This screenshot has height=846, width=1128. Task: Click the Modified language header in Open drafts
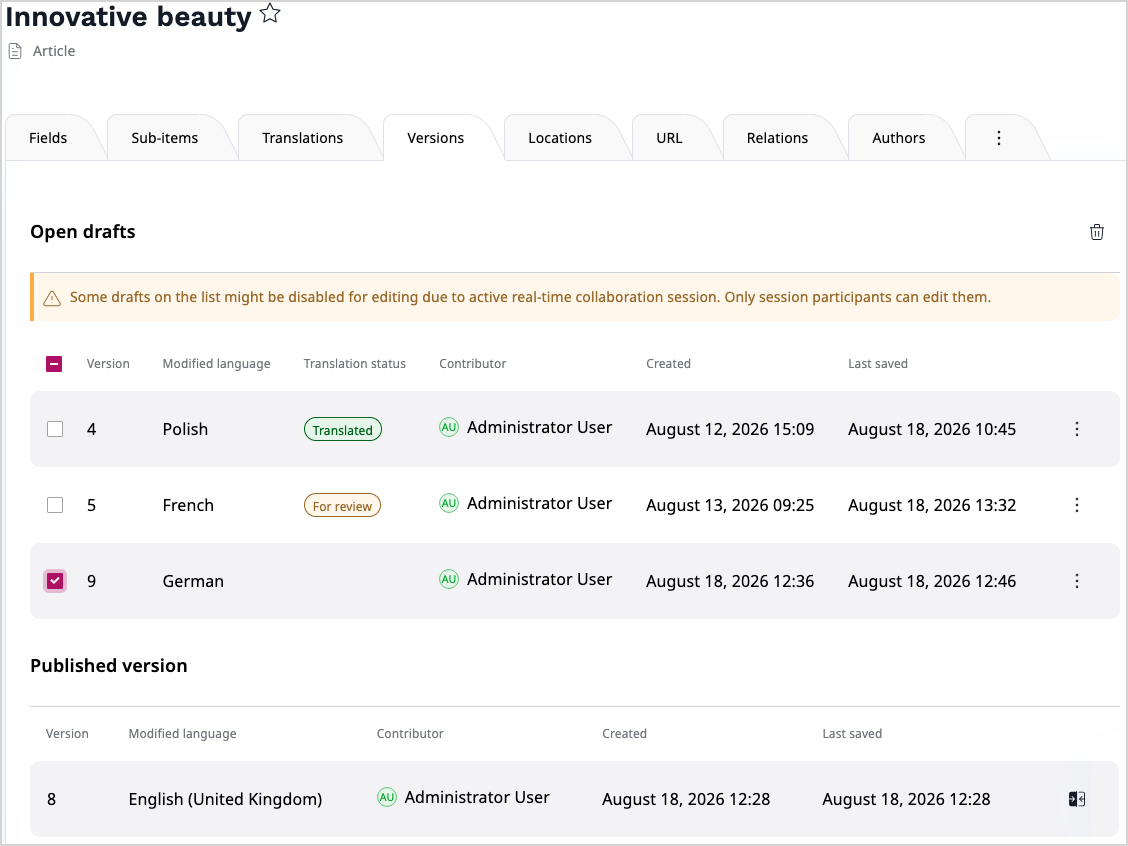[x=217, y=364]
